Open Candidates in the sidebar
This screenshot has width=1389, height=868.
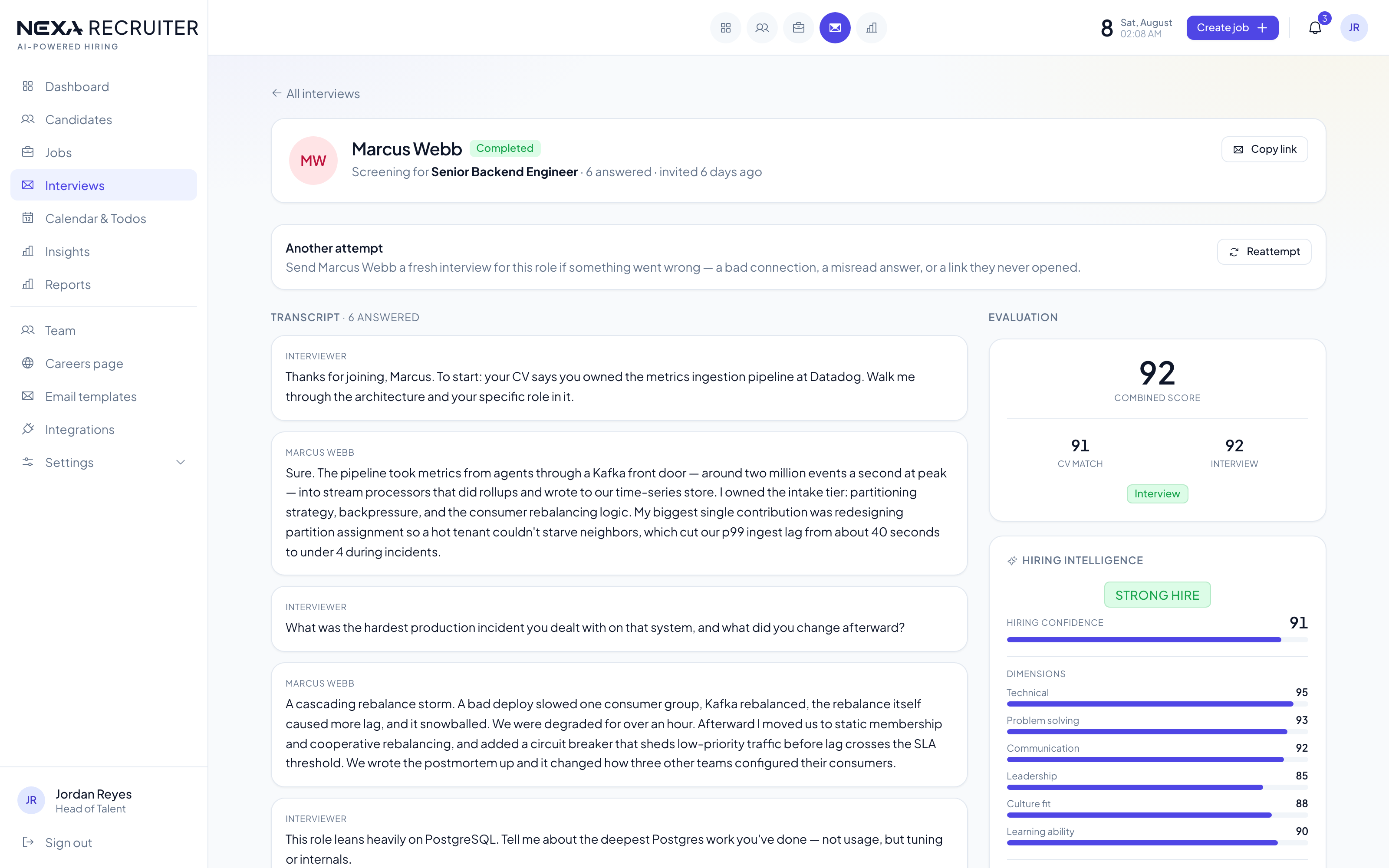click(x=104, y=119)
